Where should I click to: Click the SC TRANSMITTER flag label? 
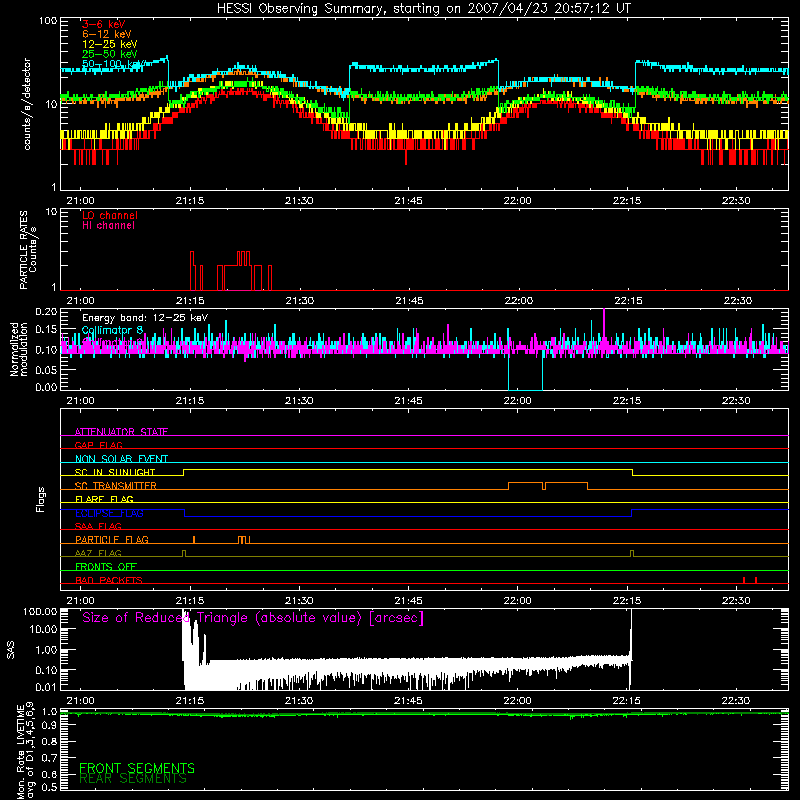pyautogui.click(x=116, y=485)
